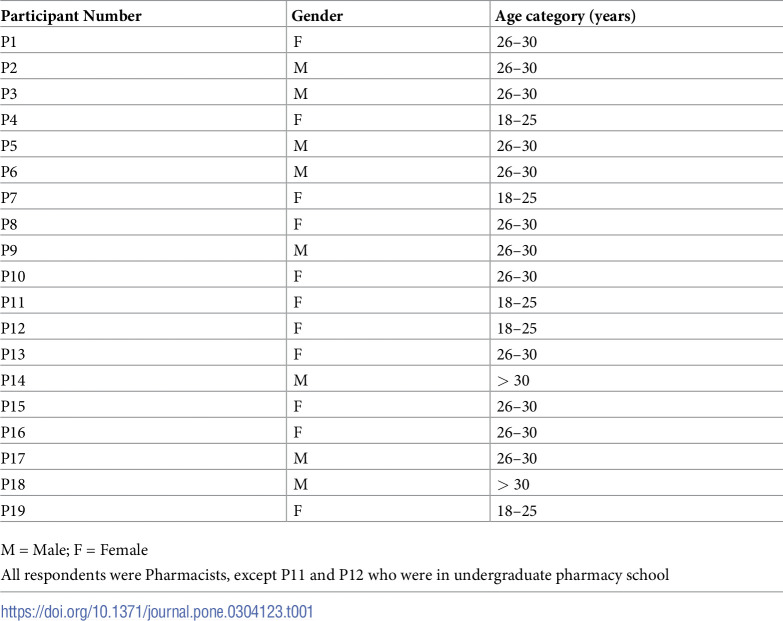This screenshot has height=621, width=783.
Task: Click gender cell M for P2
Action: click(301, 68)
